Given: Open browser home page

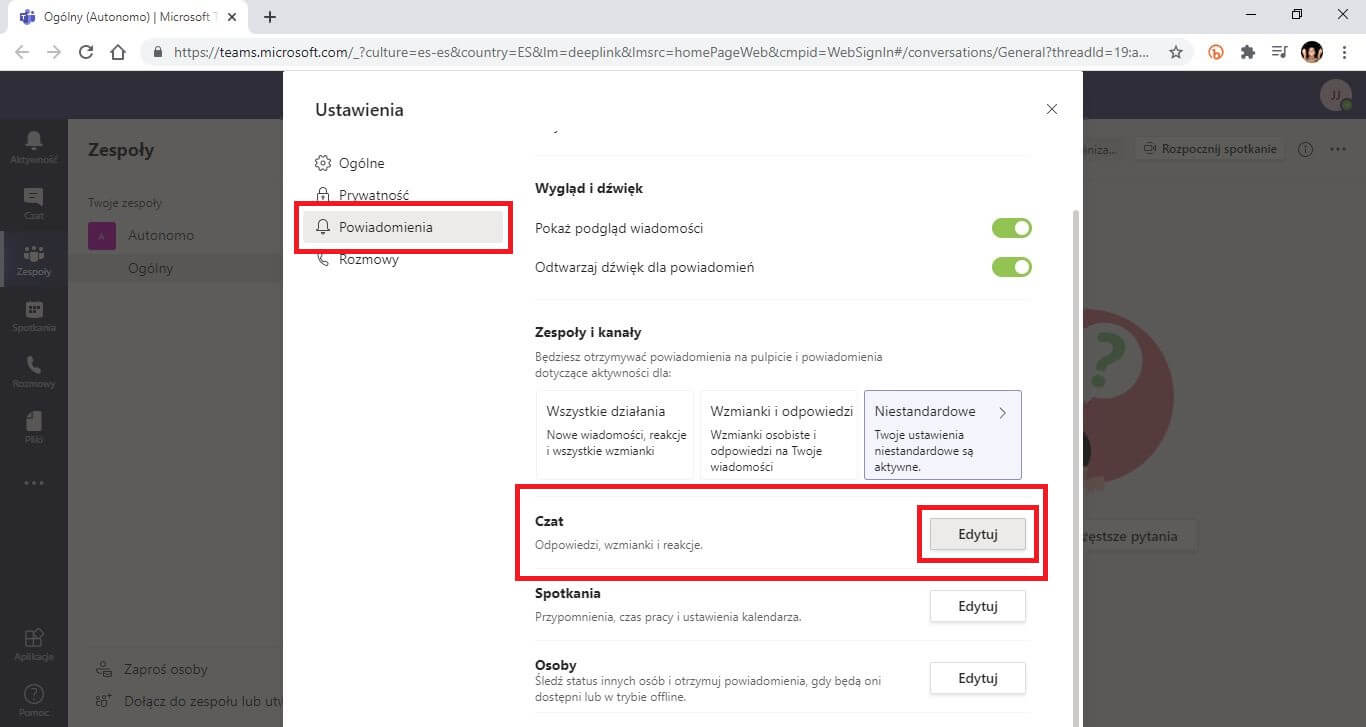Looking at the screenshot, I should click(x=118, y=52).
